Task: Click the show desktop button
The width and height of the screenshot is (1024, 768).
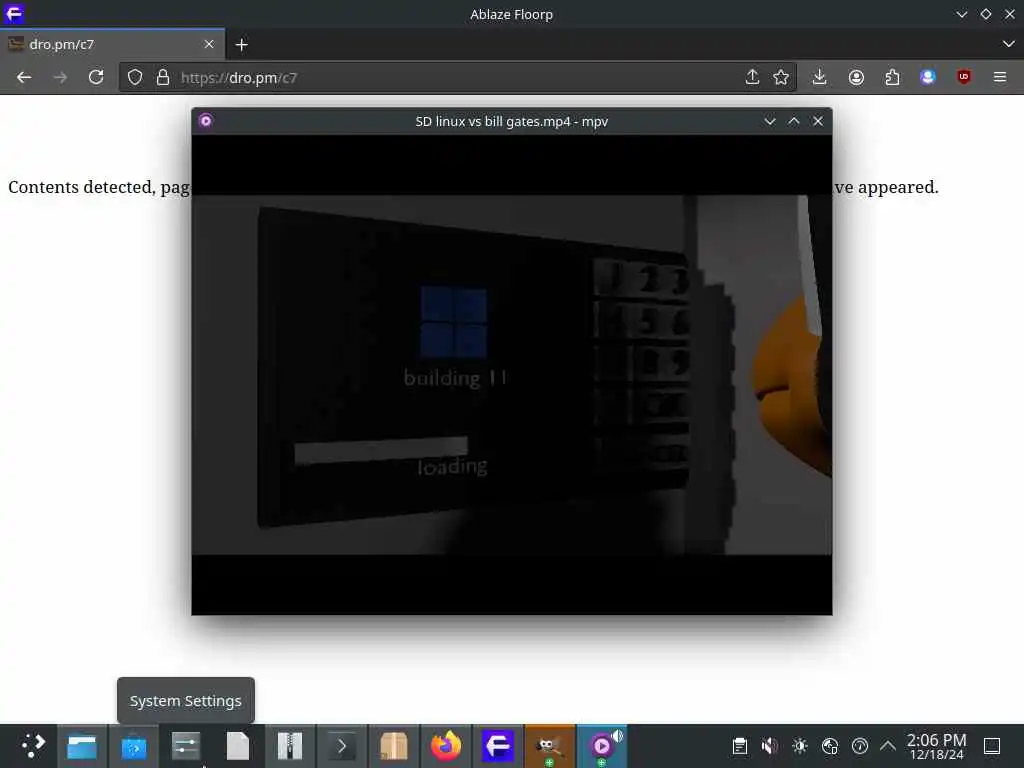Action: tap(992, 746)
